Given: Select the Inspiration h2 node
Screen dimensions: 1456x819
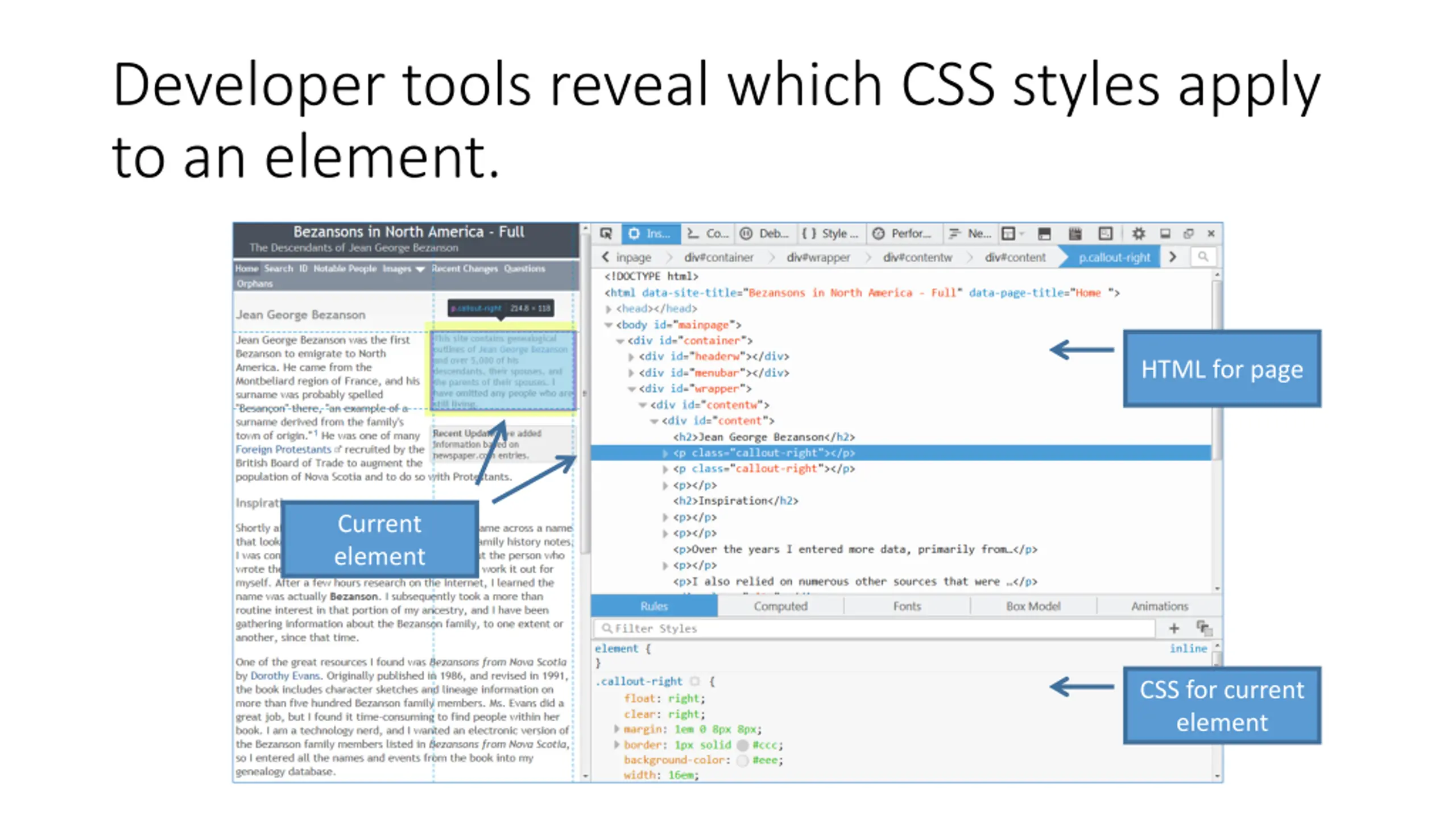Looking at the screenshot, I should pos(735,500).
